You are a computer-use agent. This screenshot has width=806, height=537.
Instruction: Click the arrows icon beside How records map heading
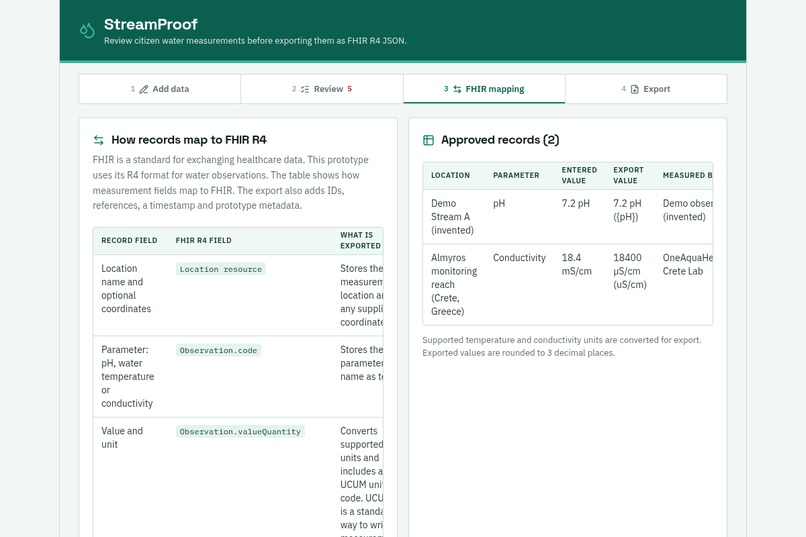coord(99,140)
